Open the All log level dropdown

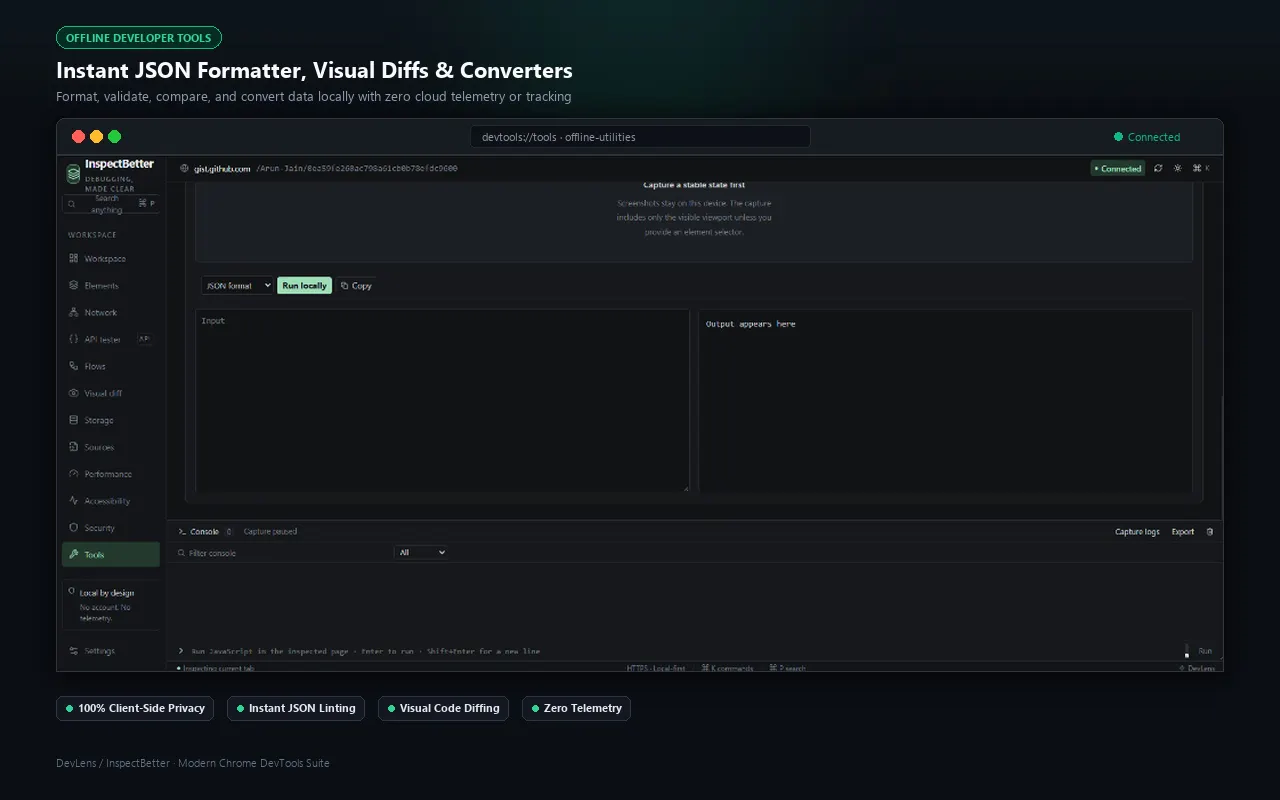(x=421, y=552)
